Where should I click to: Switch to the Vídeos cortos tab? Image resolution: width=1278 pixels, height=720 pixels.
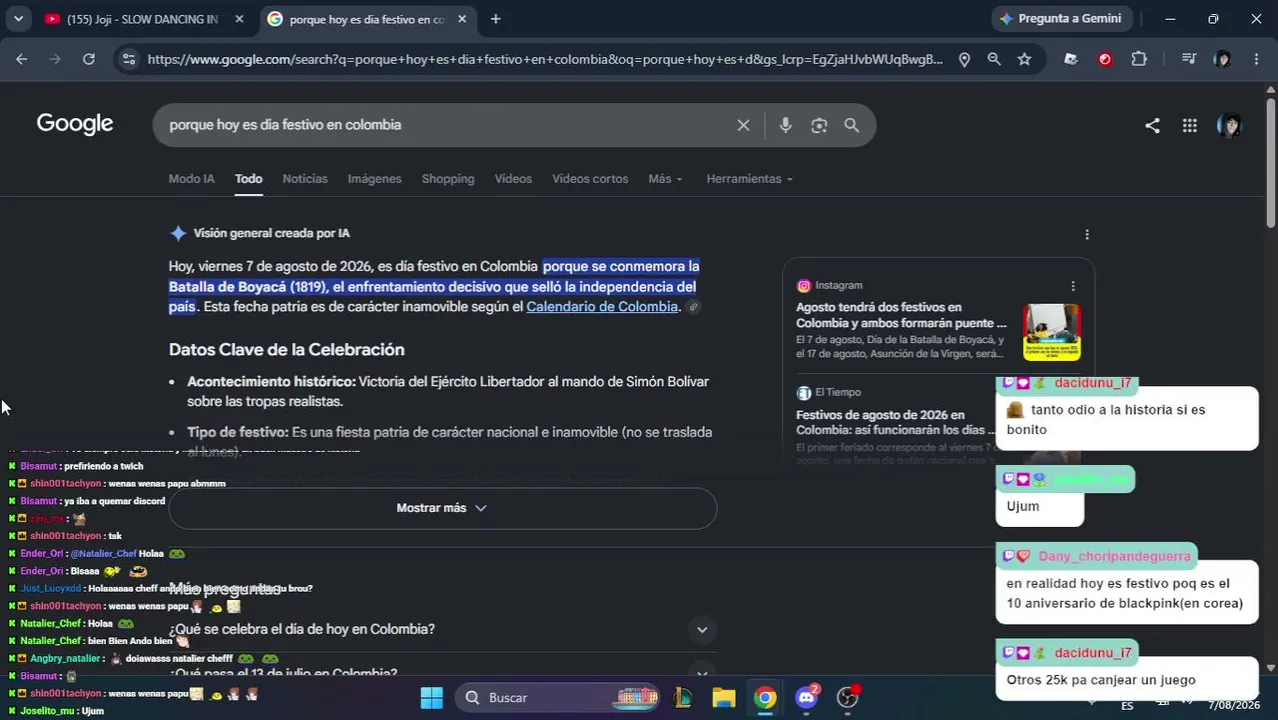tap(590, 178)
